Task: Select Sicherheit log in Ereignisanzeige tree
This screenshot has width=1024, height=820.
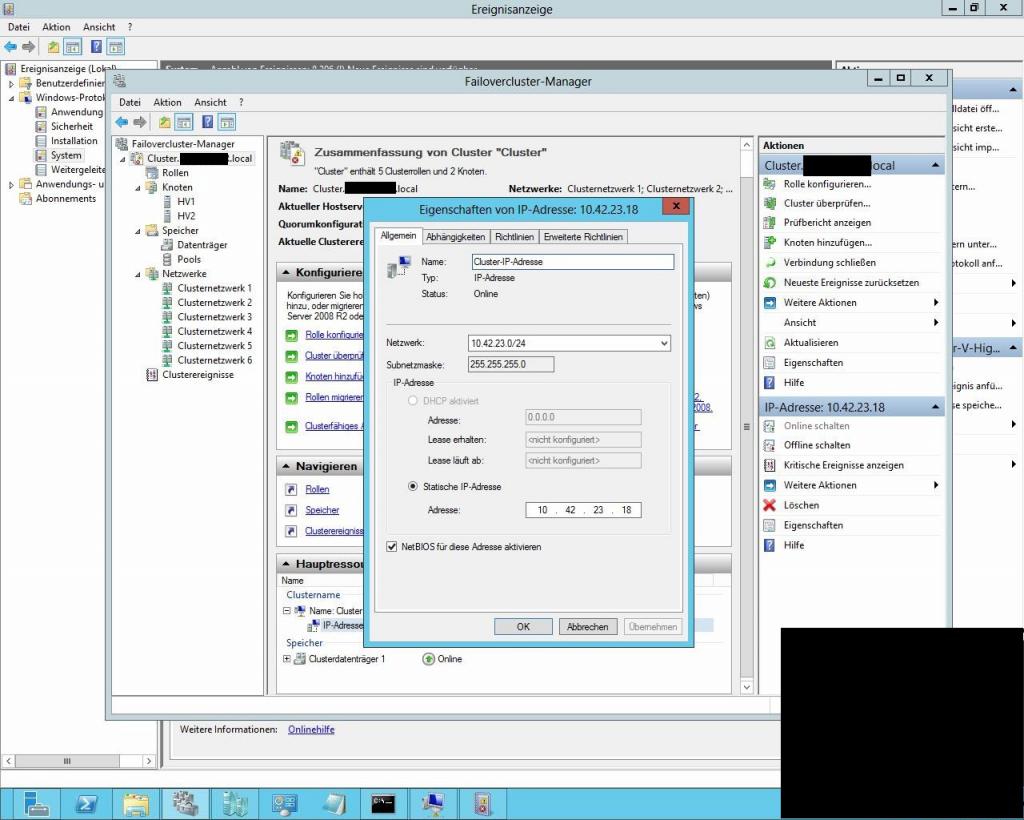Action: point(72,127)
